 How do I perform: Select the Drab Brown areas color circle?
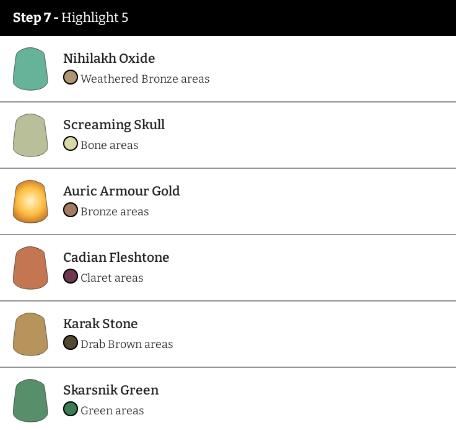click(x=70, y=343)
